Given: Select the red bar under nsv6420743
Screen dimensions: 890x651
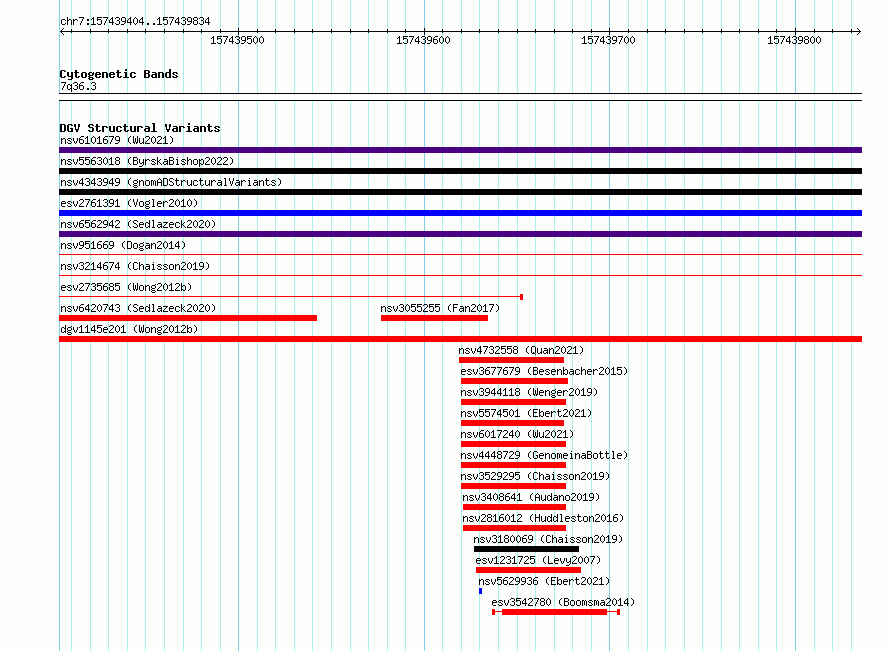Looking at the screenshot, I should (x=188, y=318).
